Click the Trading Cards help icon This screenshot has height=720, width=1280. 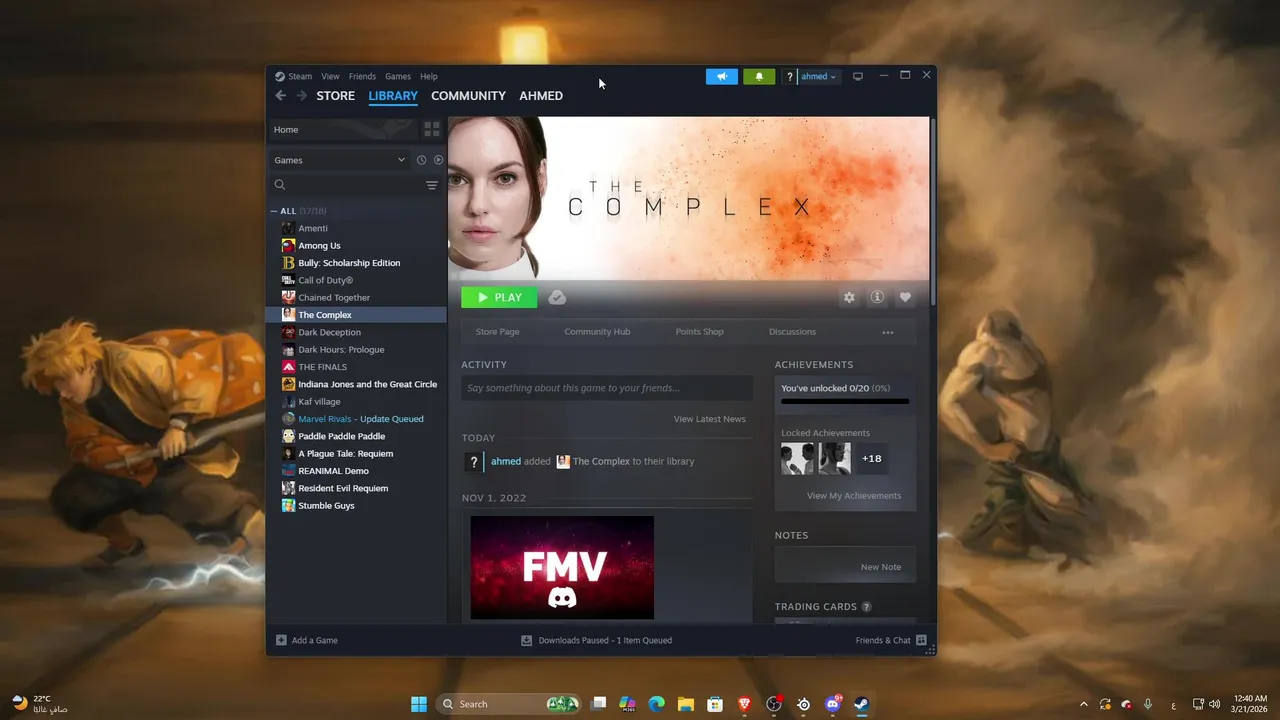click(866, 607)
